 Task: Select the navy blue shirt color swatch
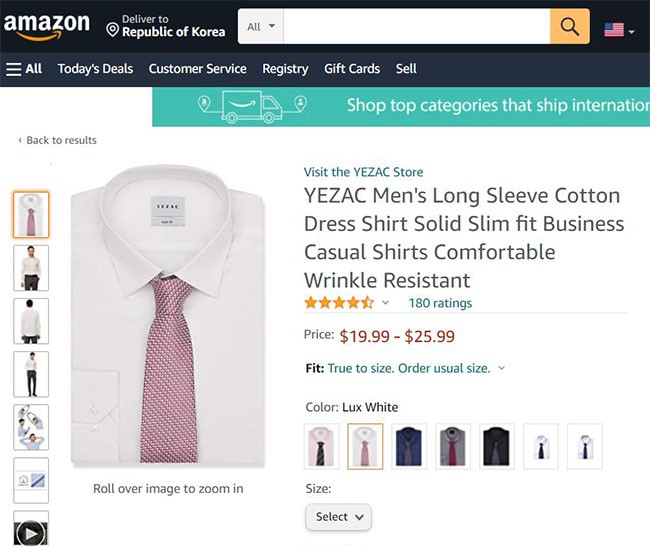click(x=410, y=446)
